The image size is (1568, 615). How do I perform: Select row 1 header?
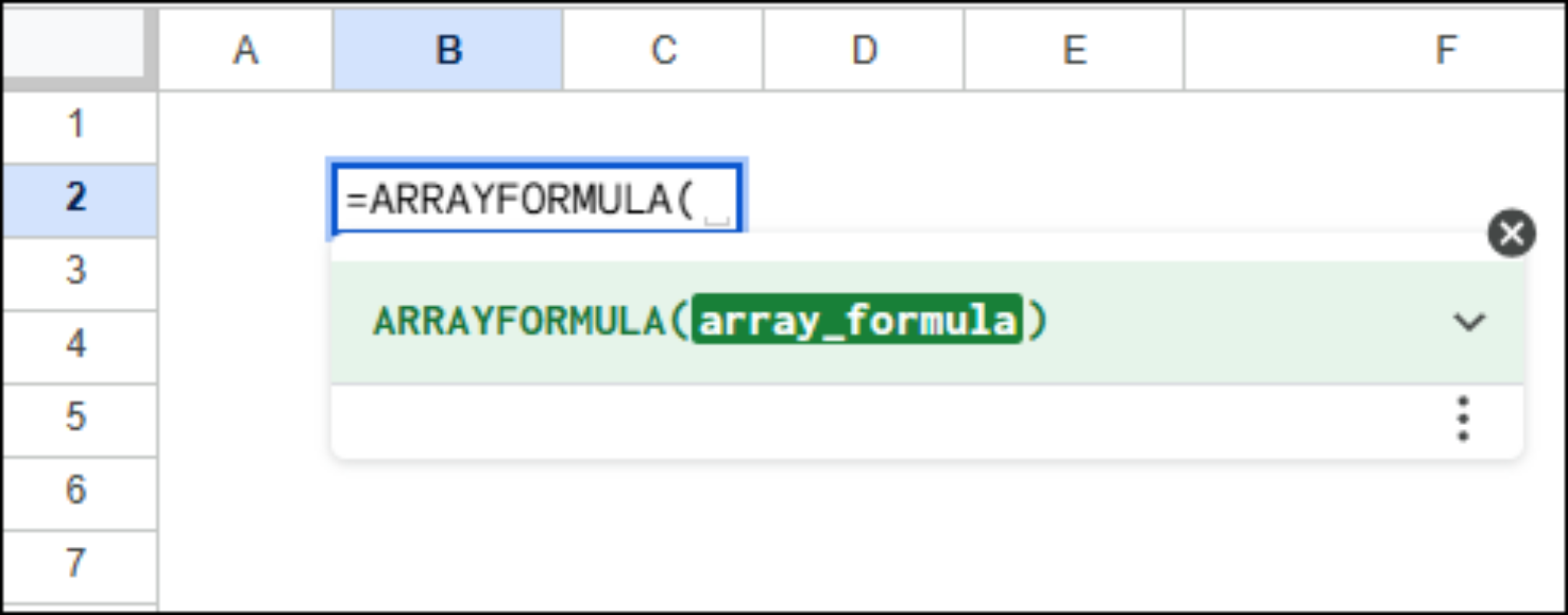point(77,125)
